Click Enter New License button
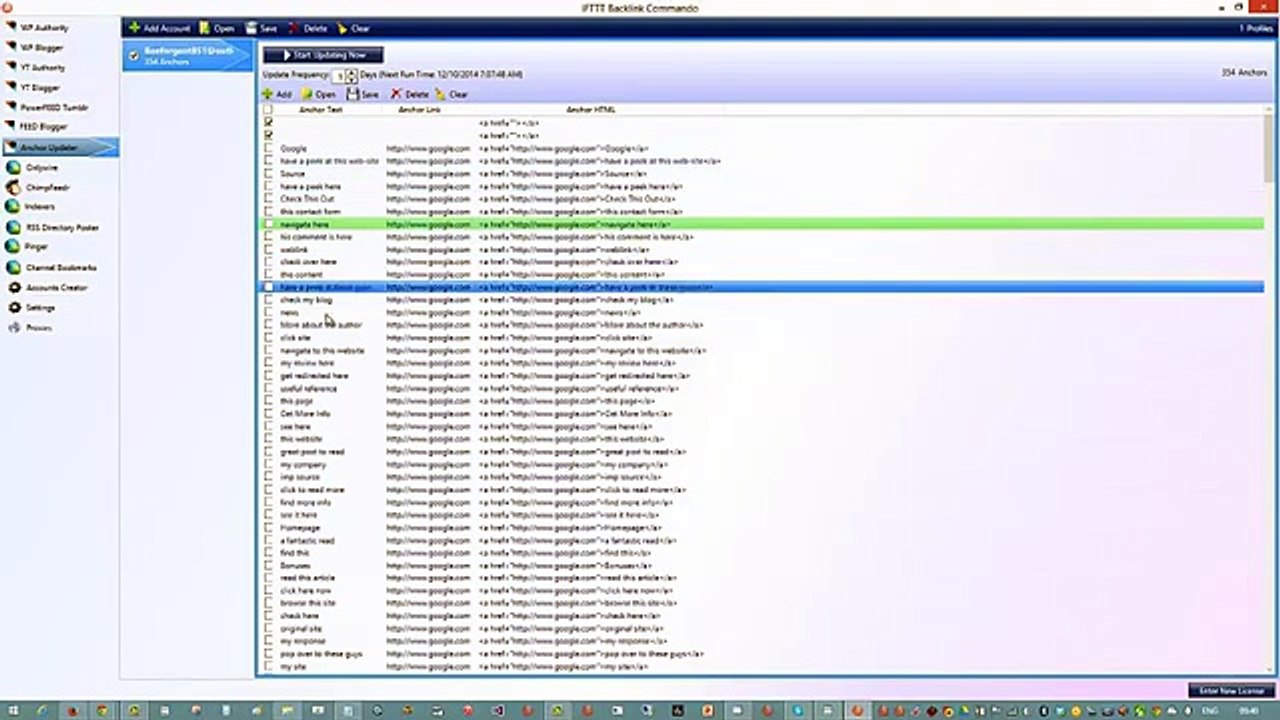The width and height of the screenshot is (1280, 720). (x=1232, y=691)
